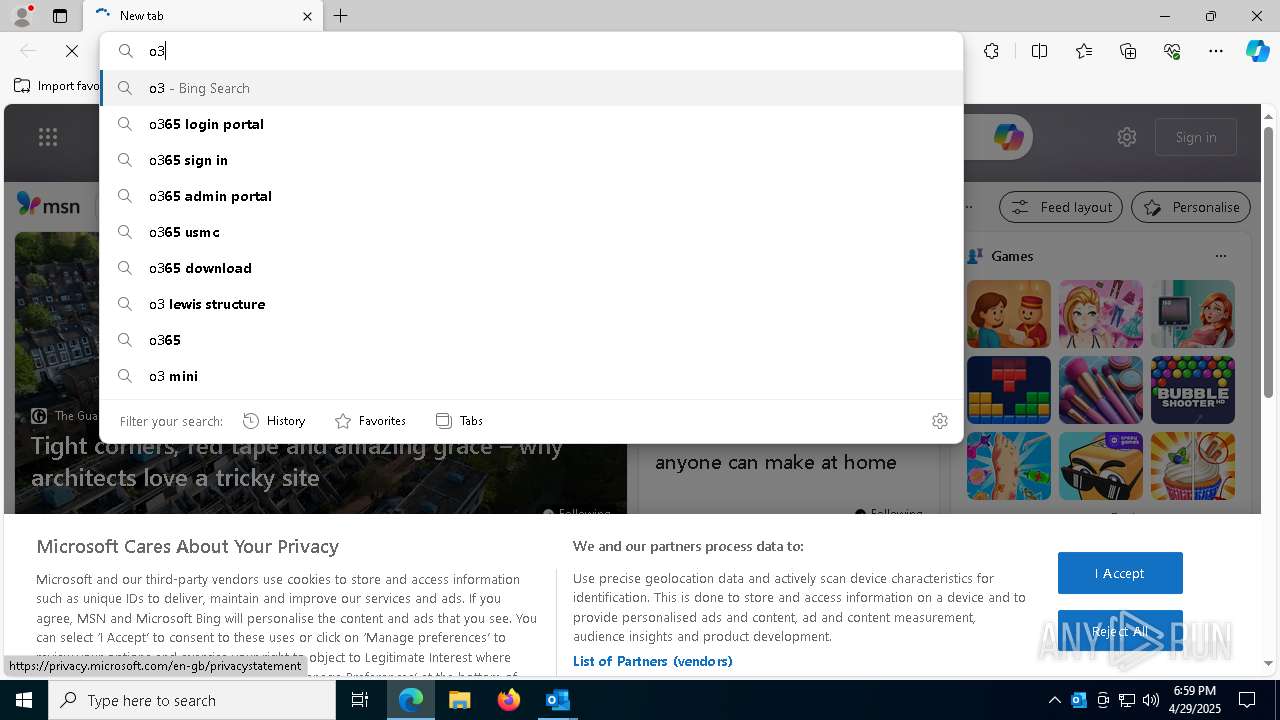Stop page loading with X button

(72, 51)
